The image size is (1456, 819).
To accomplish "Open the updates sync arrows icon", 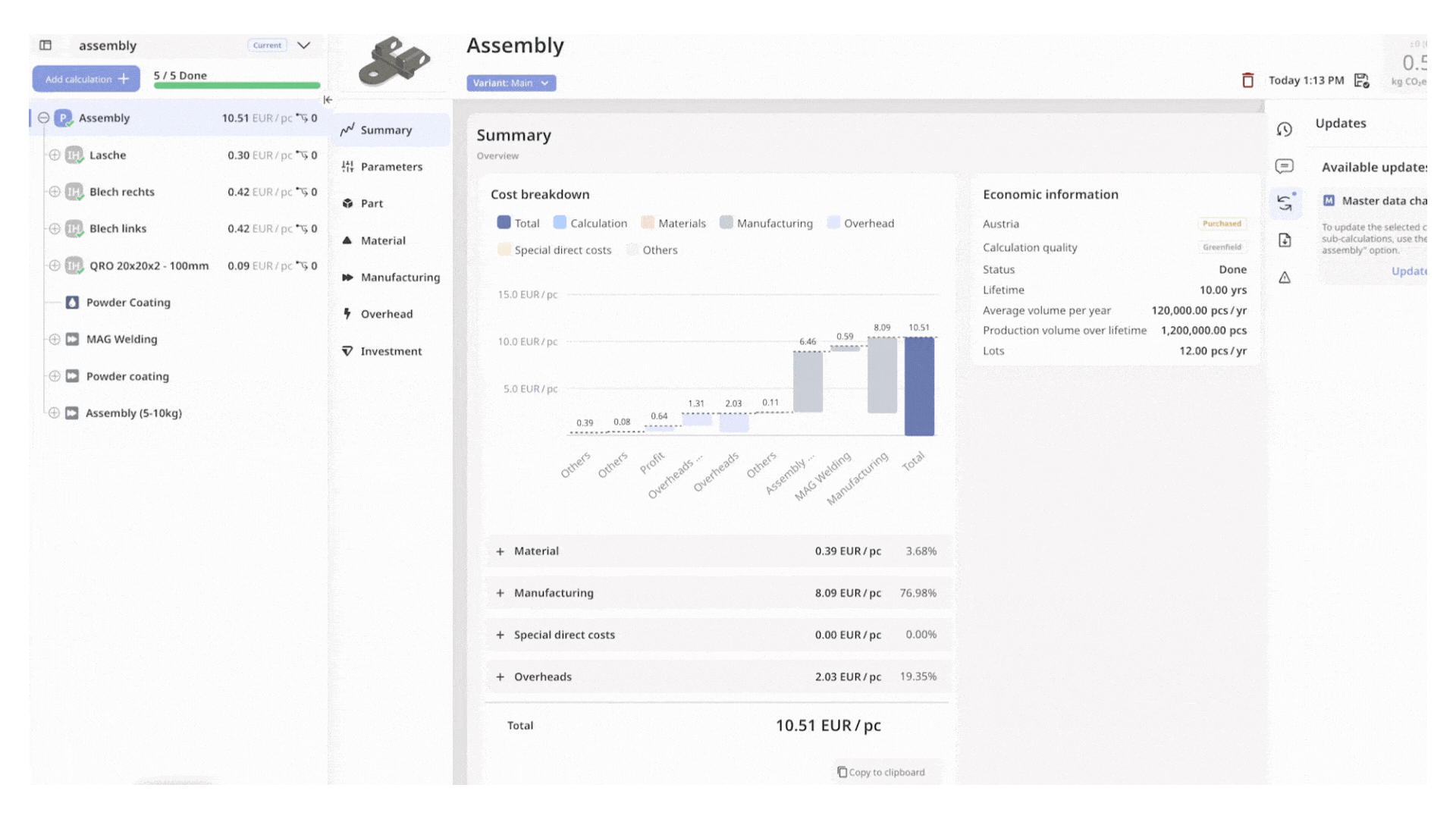I will coord(1285,202).
